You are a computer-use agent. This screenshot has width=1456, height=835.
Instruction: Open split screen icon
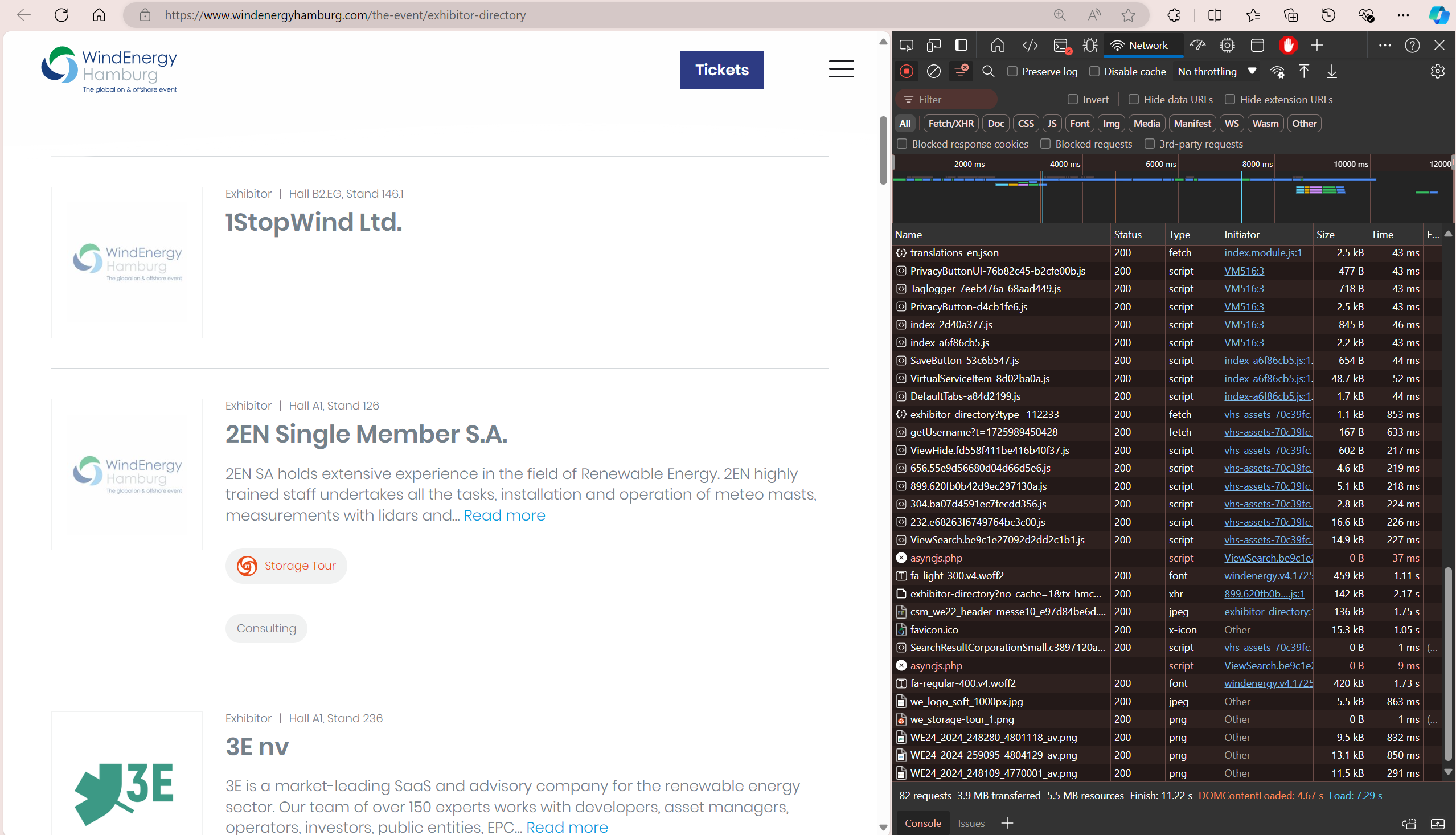pyautogui.click(x=1215, y=15)
